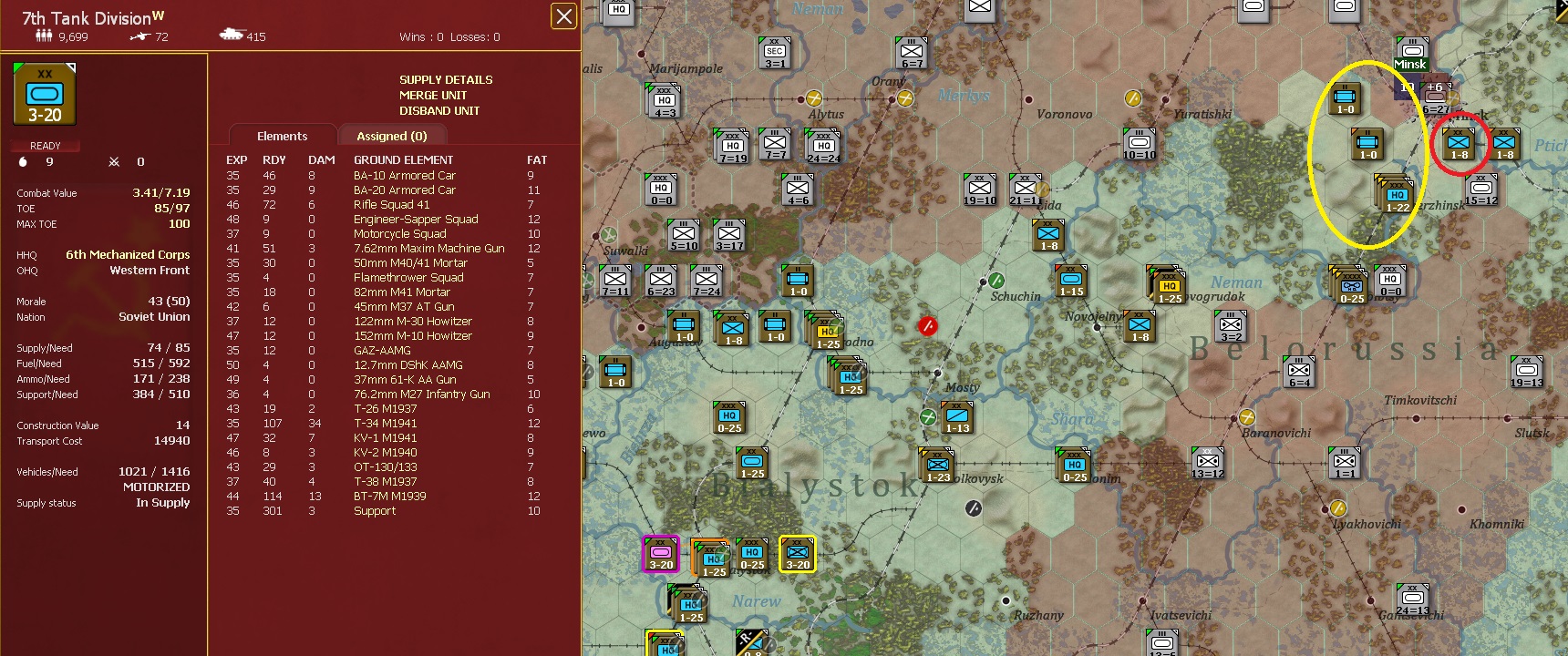Viewport: 1568px width, 656px height.
Task: Select the T-34 M1941 element row
Action: 387,424
